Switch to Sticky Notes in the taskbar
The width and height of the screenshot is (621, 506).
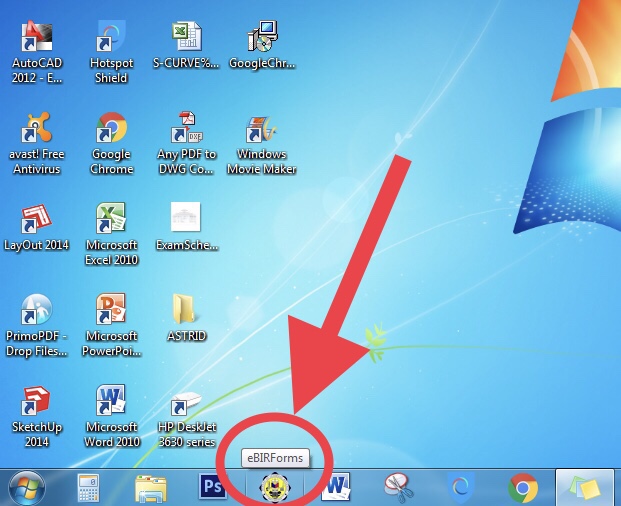tap(585, 487)
